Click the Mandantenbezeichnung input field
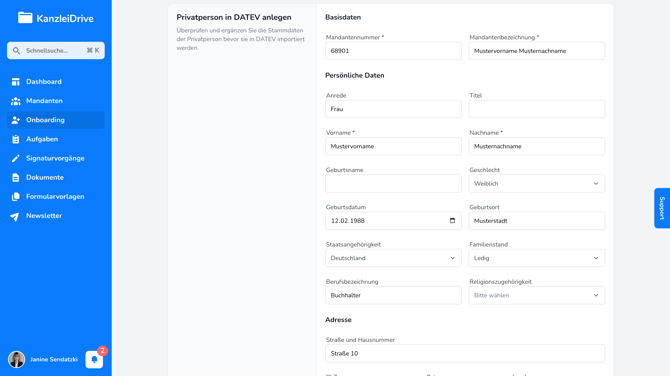This screenshot has height=376, width=670. click(x=537, y=51)
